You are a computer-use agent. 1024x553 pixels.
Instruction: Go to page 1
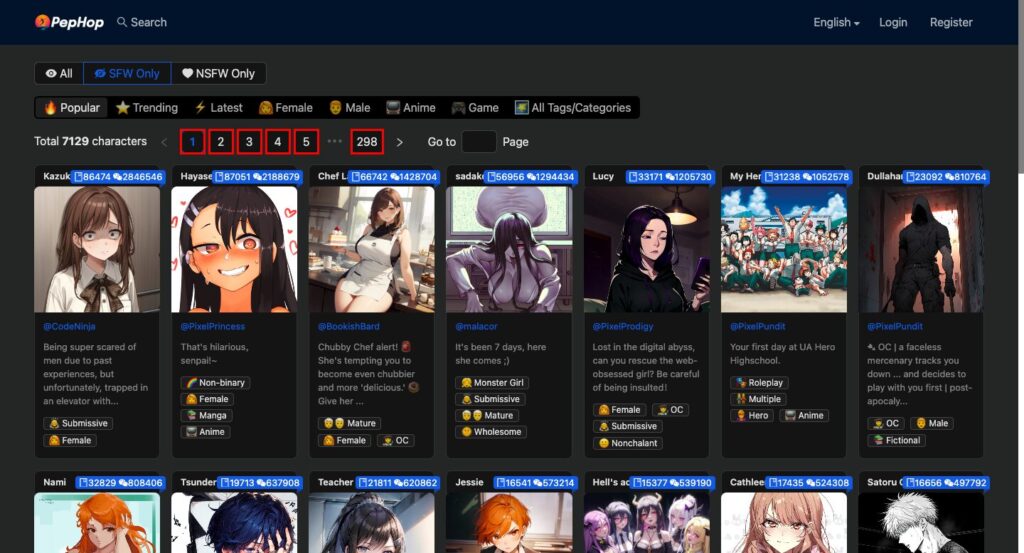pyautogui.click(x=192, y=142)
